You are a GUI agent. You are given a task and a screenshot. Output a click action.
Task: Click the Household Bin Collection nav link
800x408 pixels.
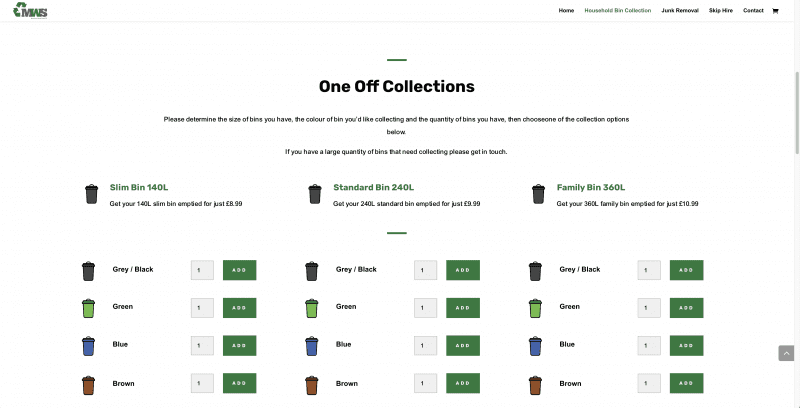click(618, 11)
